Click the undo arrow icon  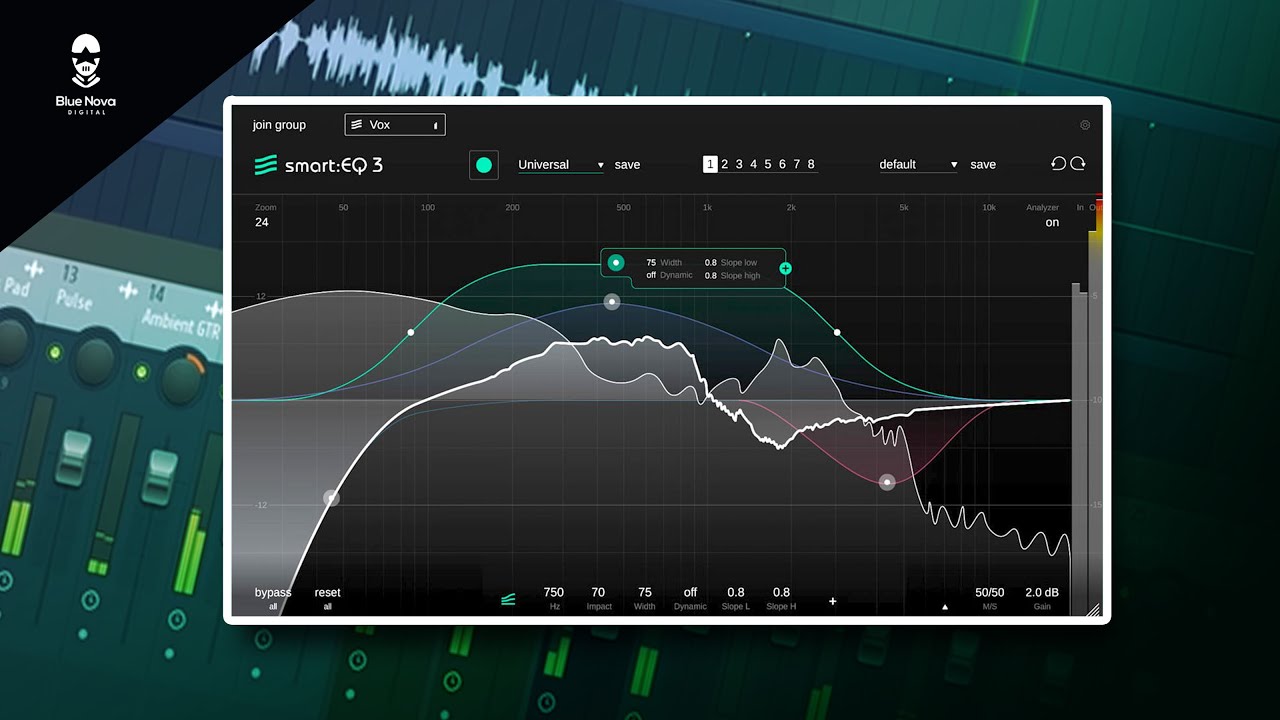tap(1059, 164)
